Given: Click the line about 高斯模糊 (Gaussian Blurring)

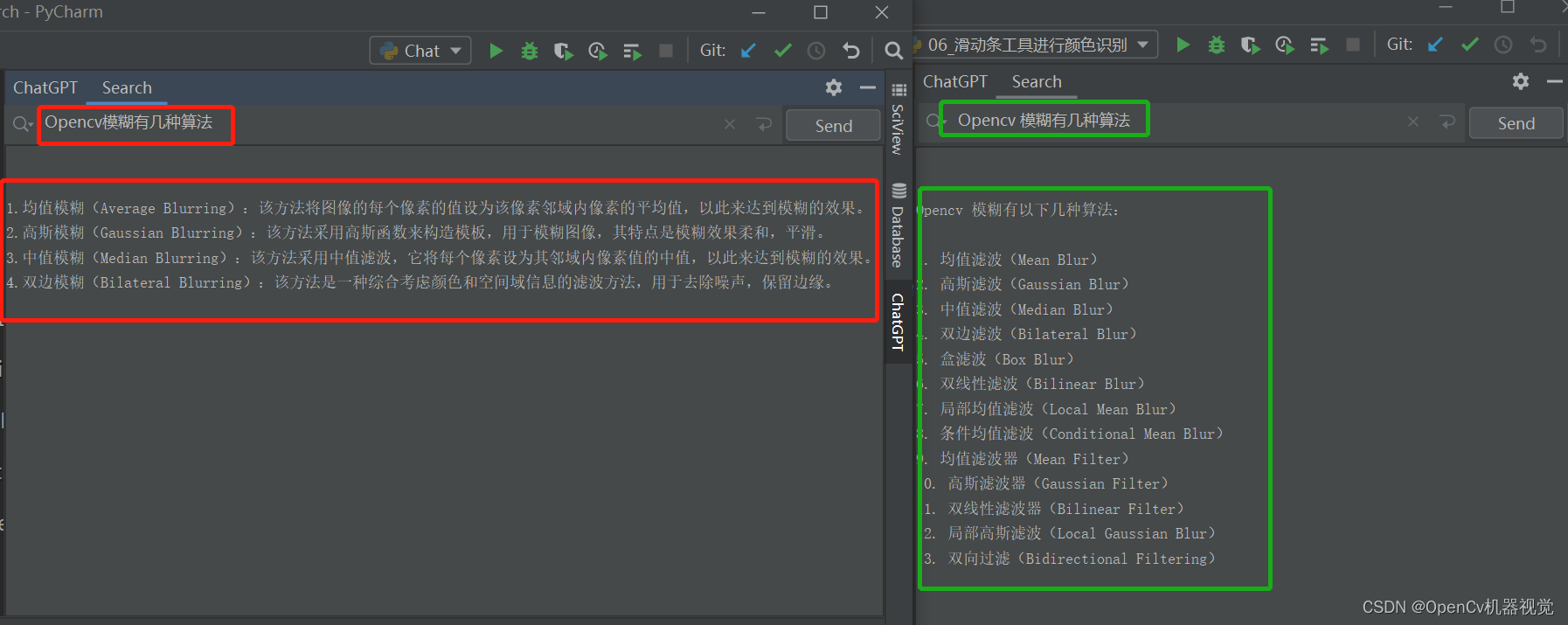Looking at the screenshot, I should (416, 233).
